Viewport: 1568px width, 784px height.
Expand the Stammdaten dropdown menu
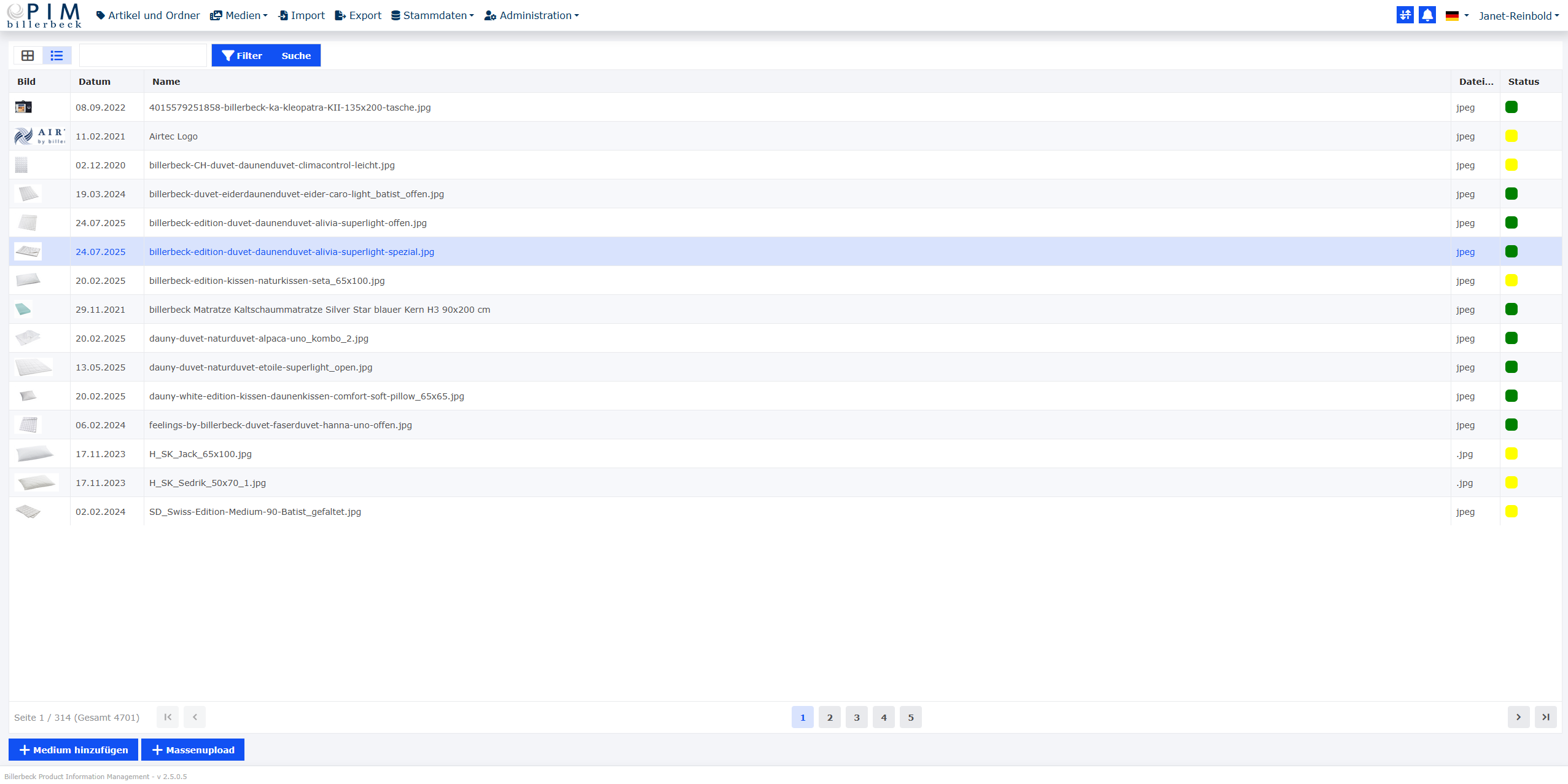pyautogui.click(x=432, y=15)
